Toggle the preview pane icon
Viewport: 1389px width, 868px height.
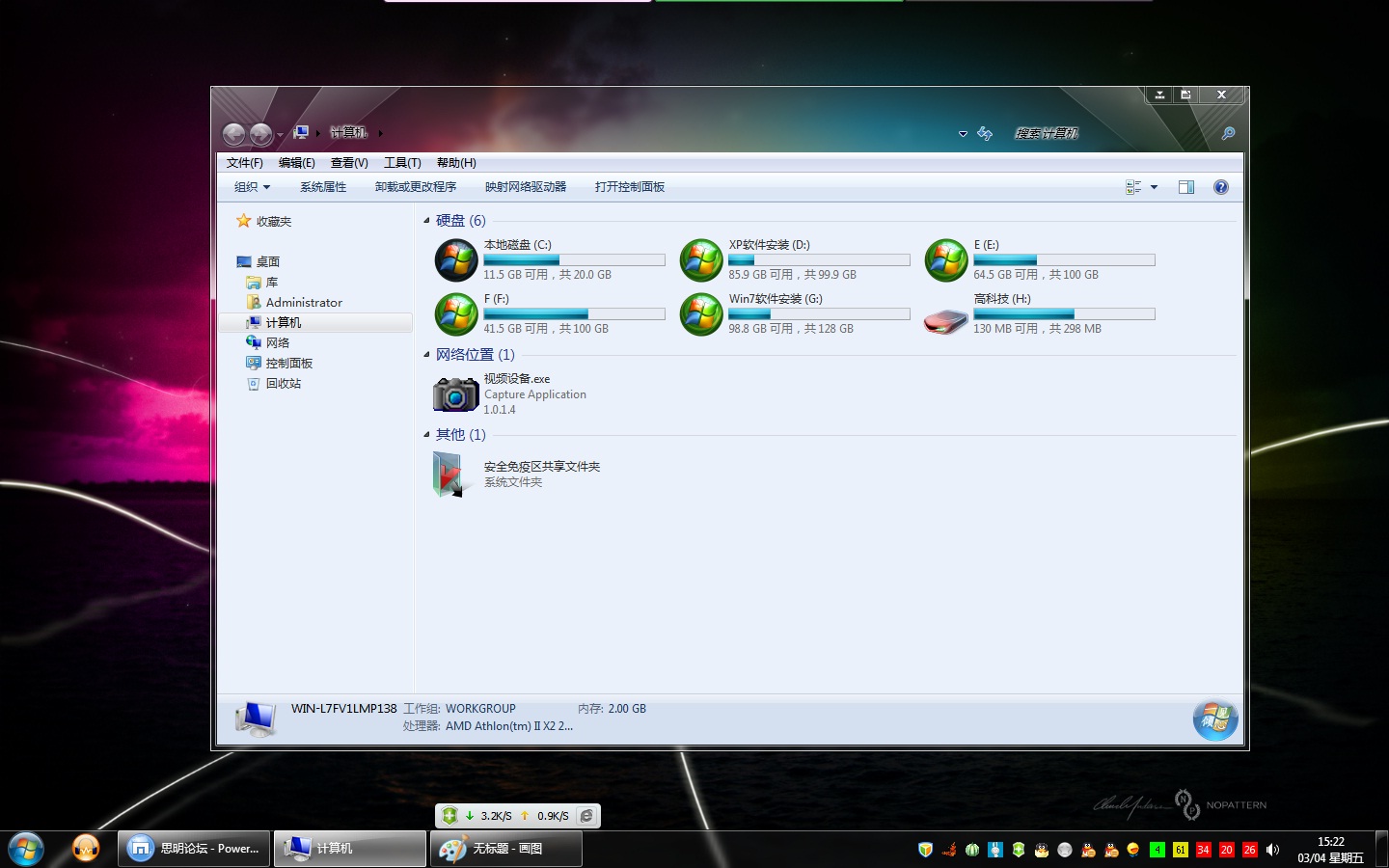pyautogui.click(x=1186, y=187)
